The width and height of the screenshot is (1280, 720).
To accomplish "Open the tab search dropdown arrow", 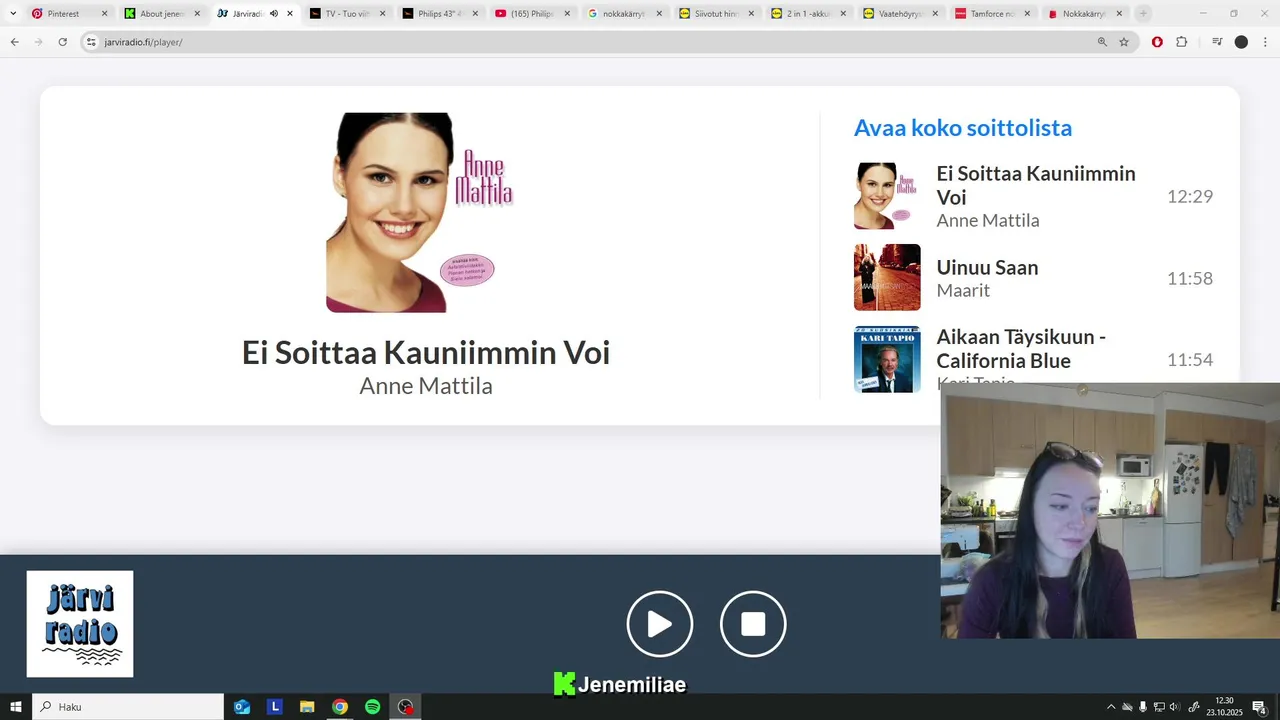I will 13,14.
